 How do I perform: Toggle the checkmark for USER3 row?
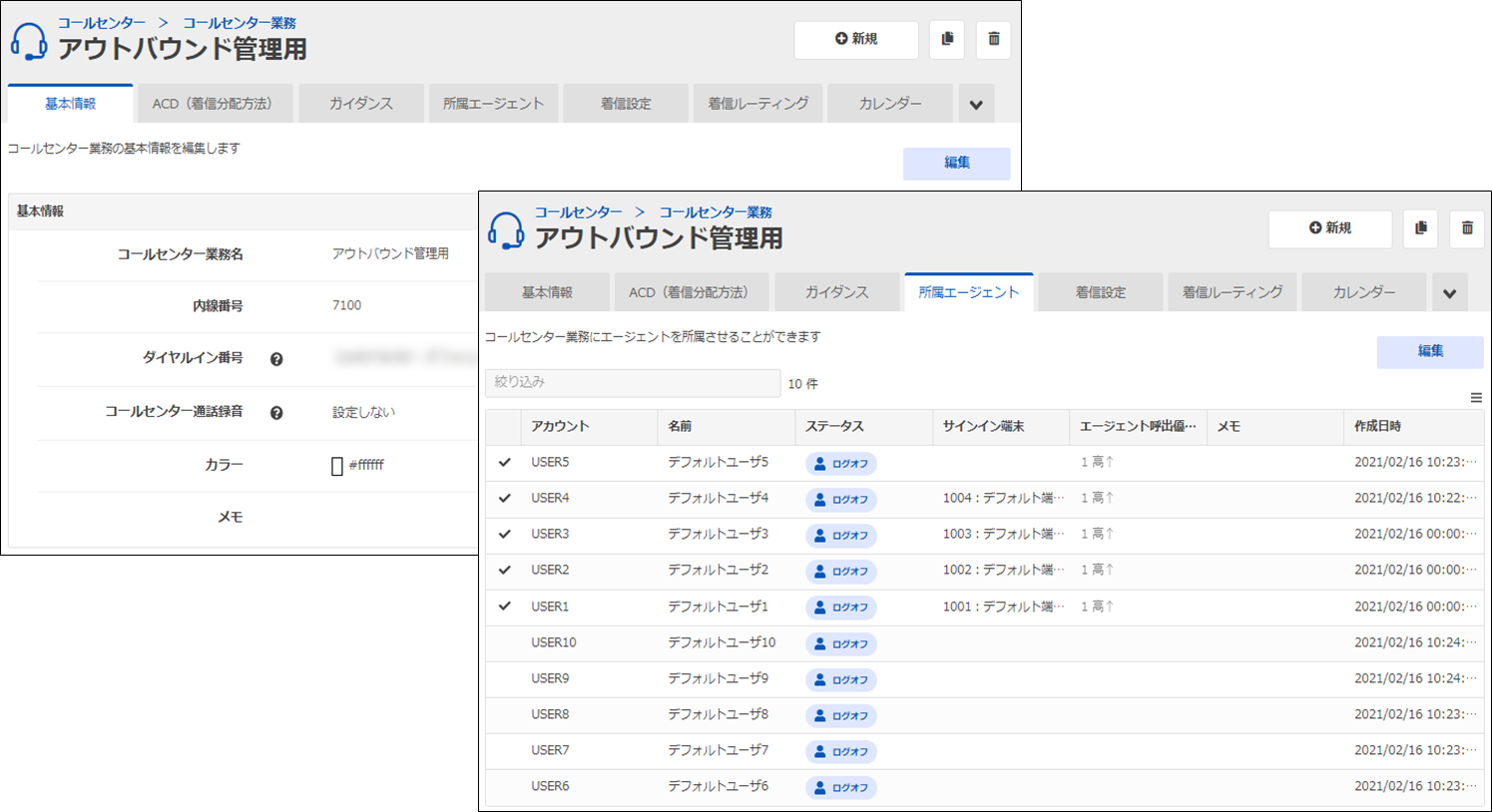(x=505, y=535)
